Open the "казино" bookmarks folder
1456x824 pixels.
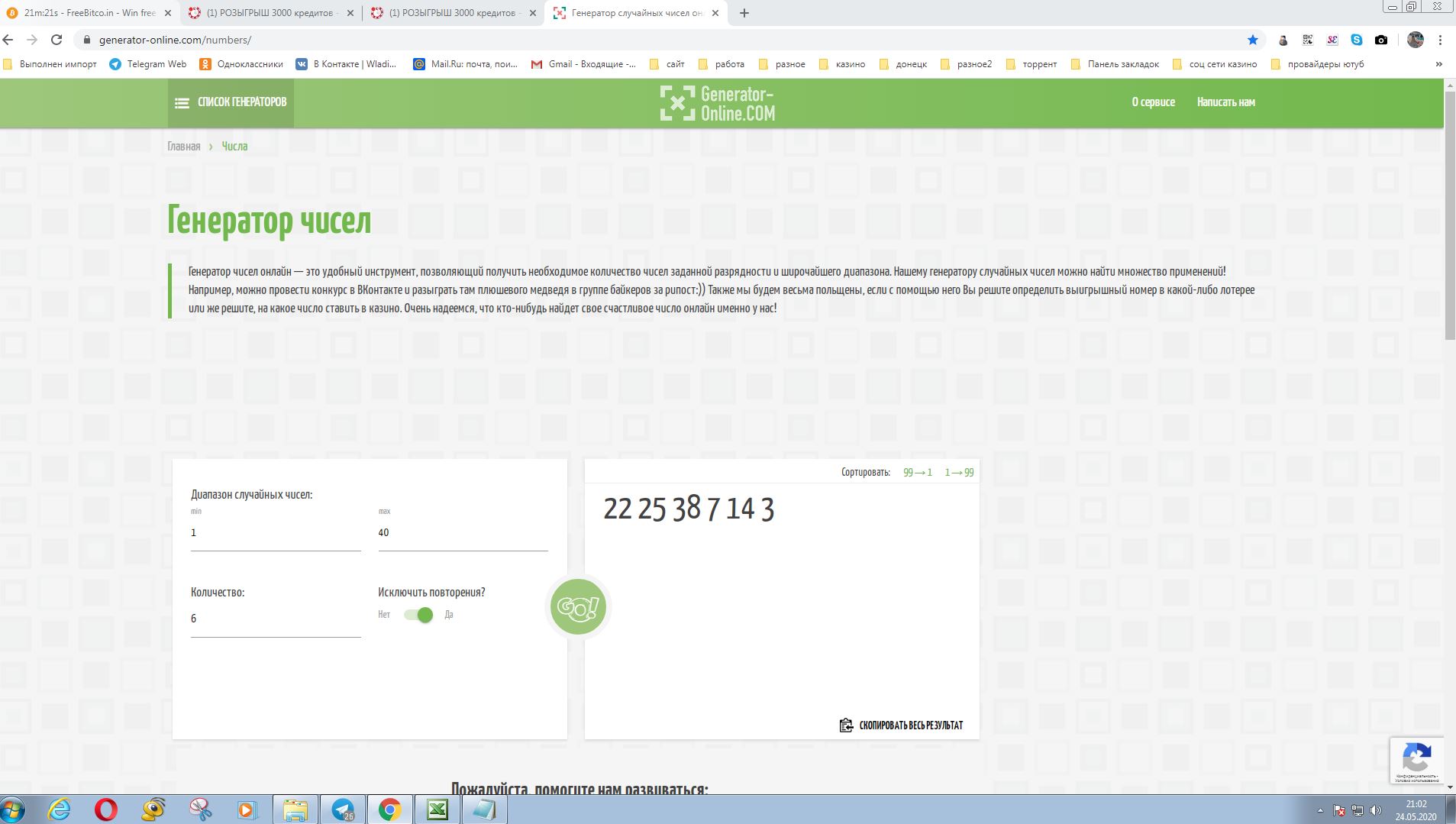(x=842, y=64)
